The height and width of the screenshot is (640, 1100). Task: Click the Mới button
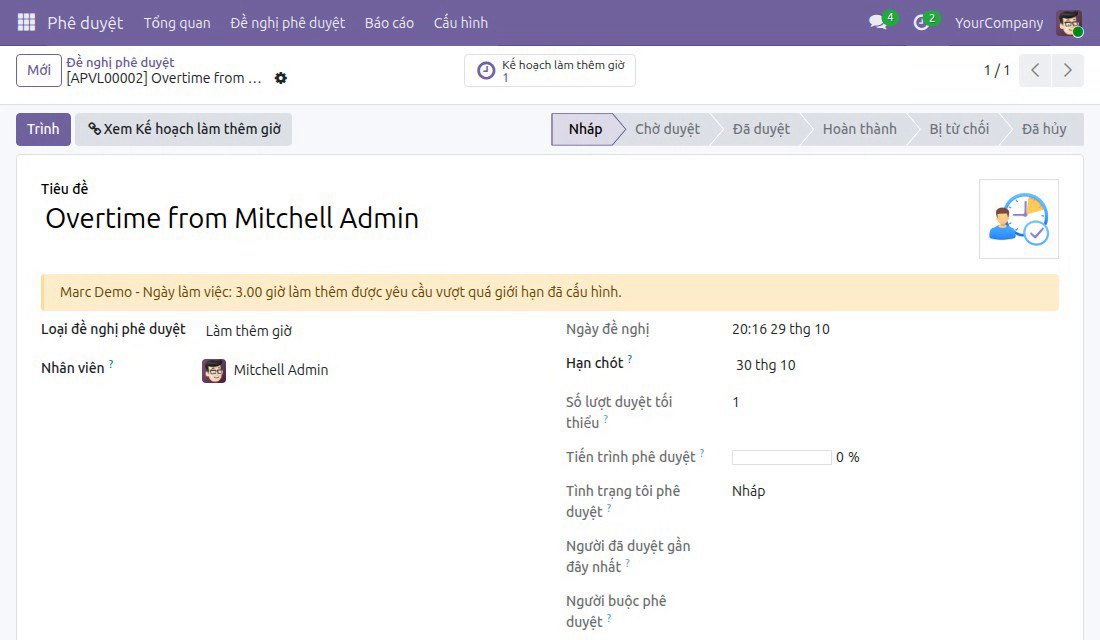click(x=39, y=70)
